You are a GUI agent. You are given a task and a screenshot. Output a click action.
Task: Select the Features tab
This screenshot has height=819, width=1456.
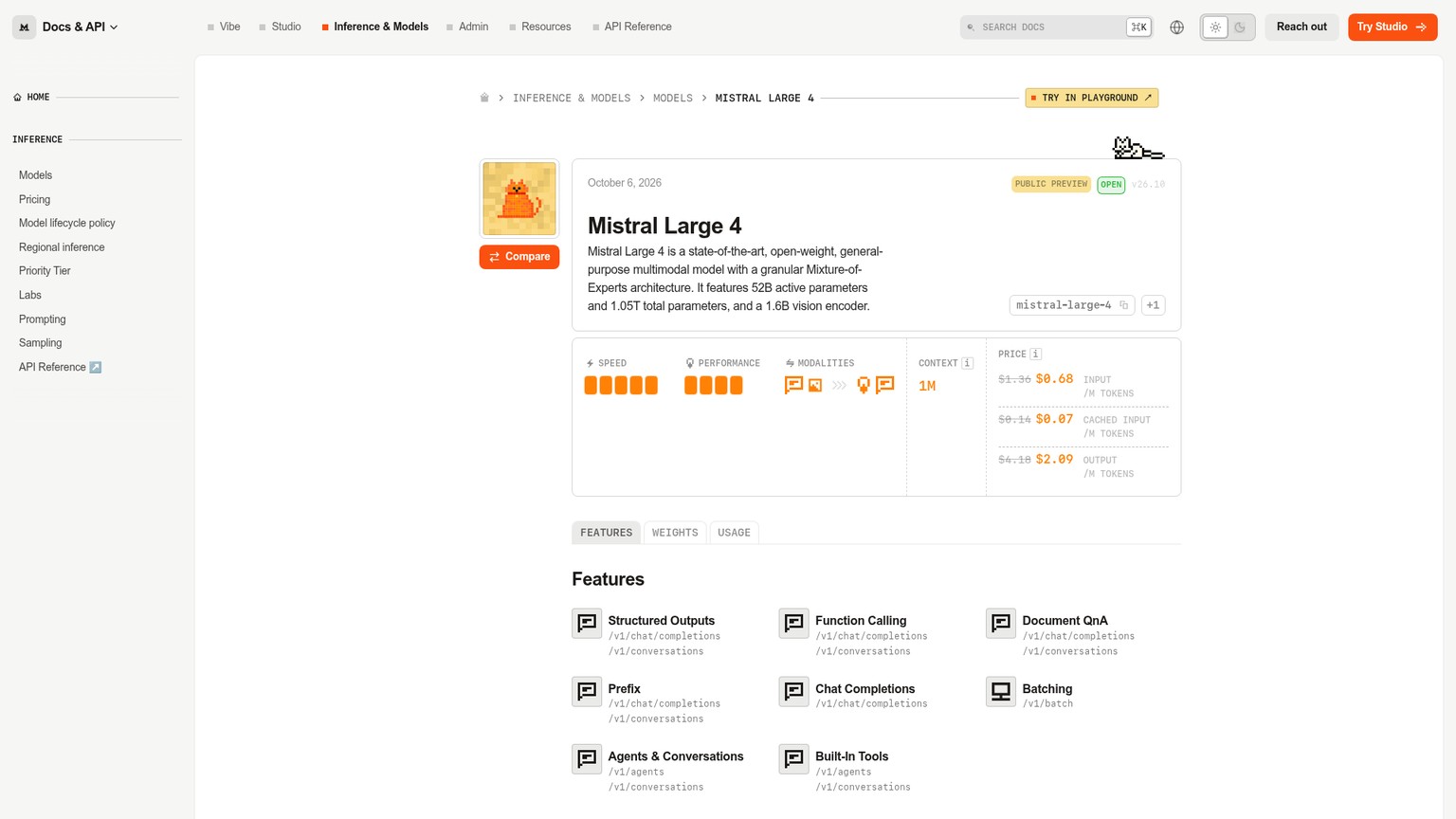[x=607, y=533]
